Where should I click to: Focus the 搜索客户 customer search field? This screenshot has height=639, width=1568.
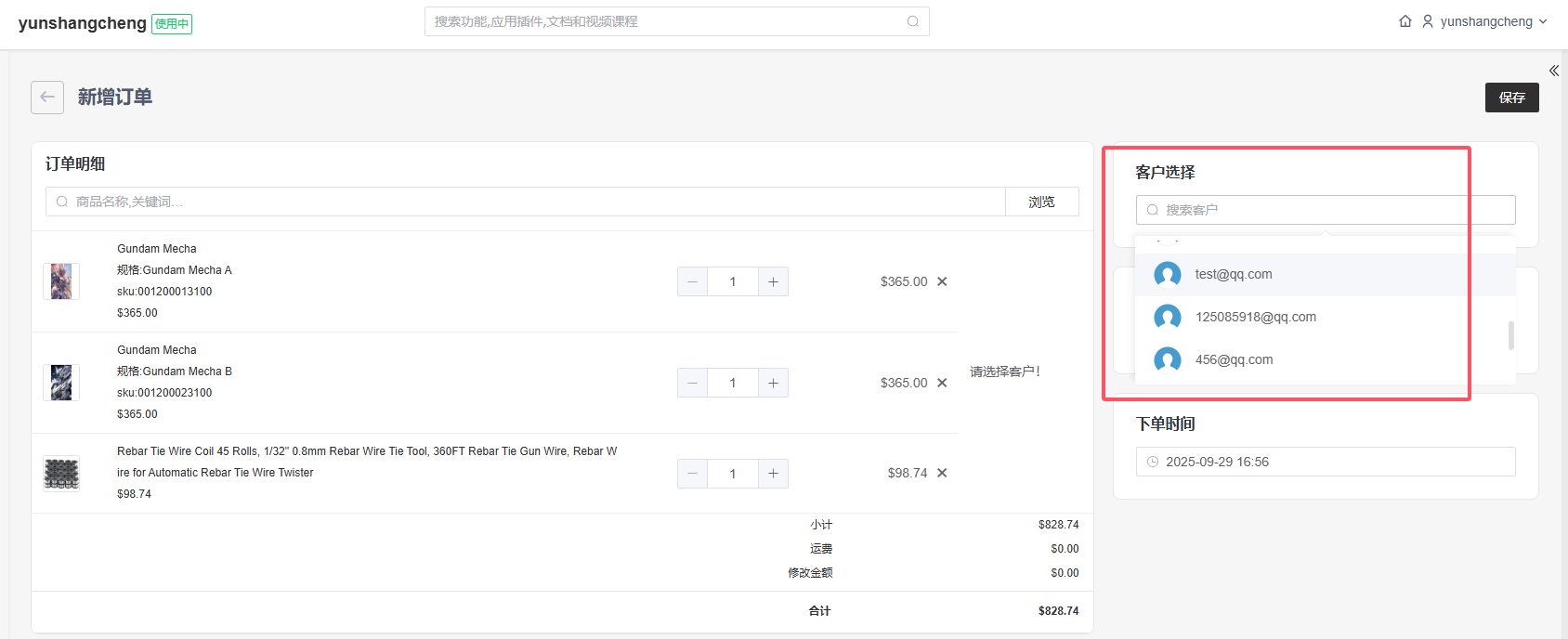tap(1325, 210)
